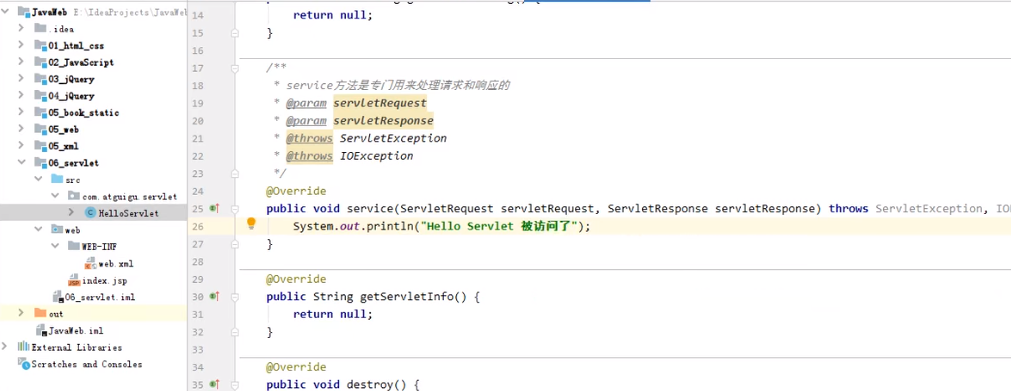
Task: Click the com.atguigu.servlet package icon
Action: point(74,196)
